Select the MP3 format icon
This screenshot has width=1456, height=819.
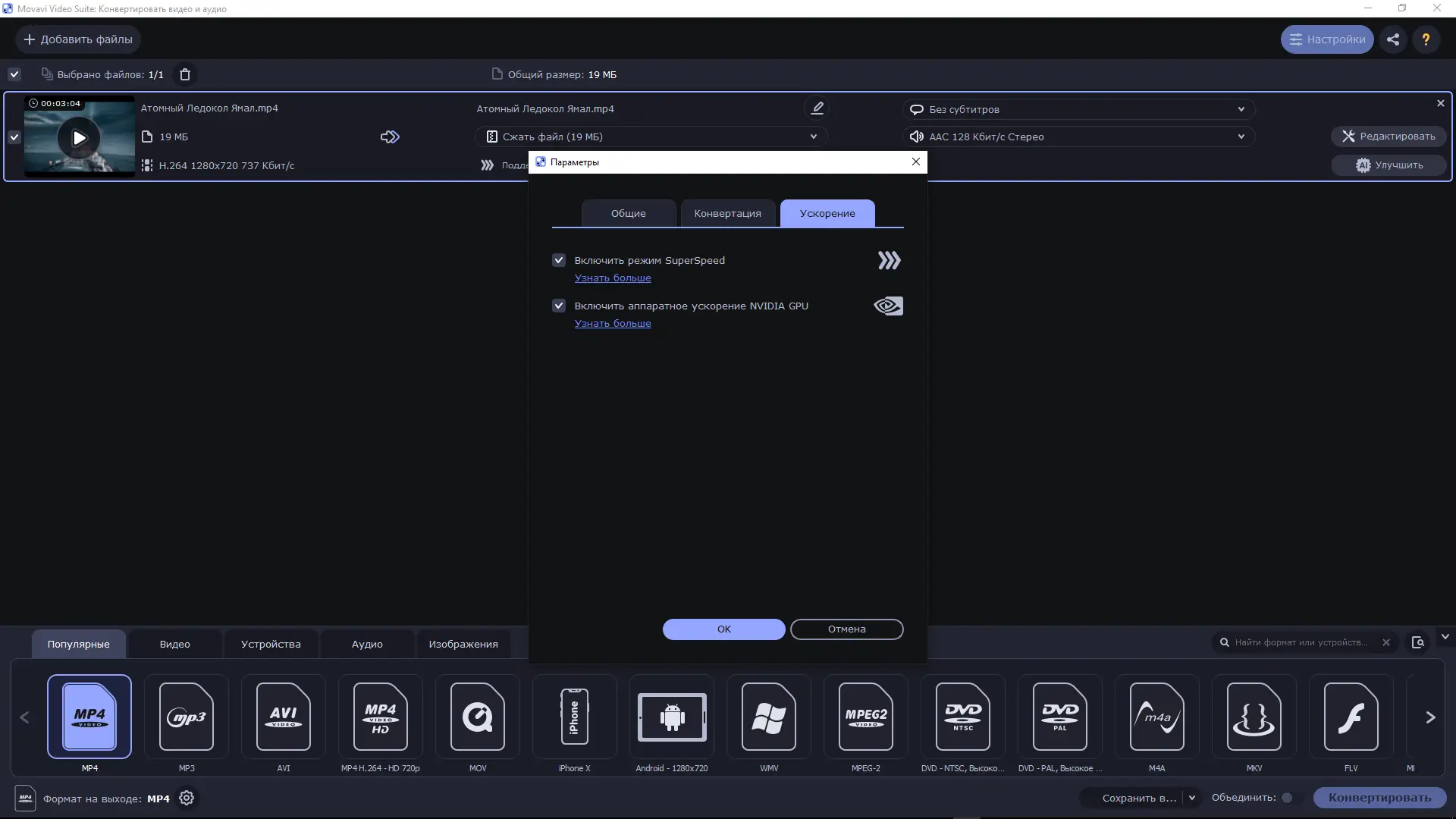(x=187, y=717)
